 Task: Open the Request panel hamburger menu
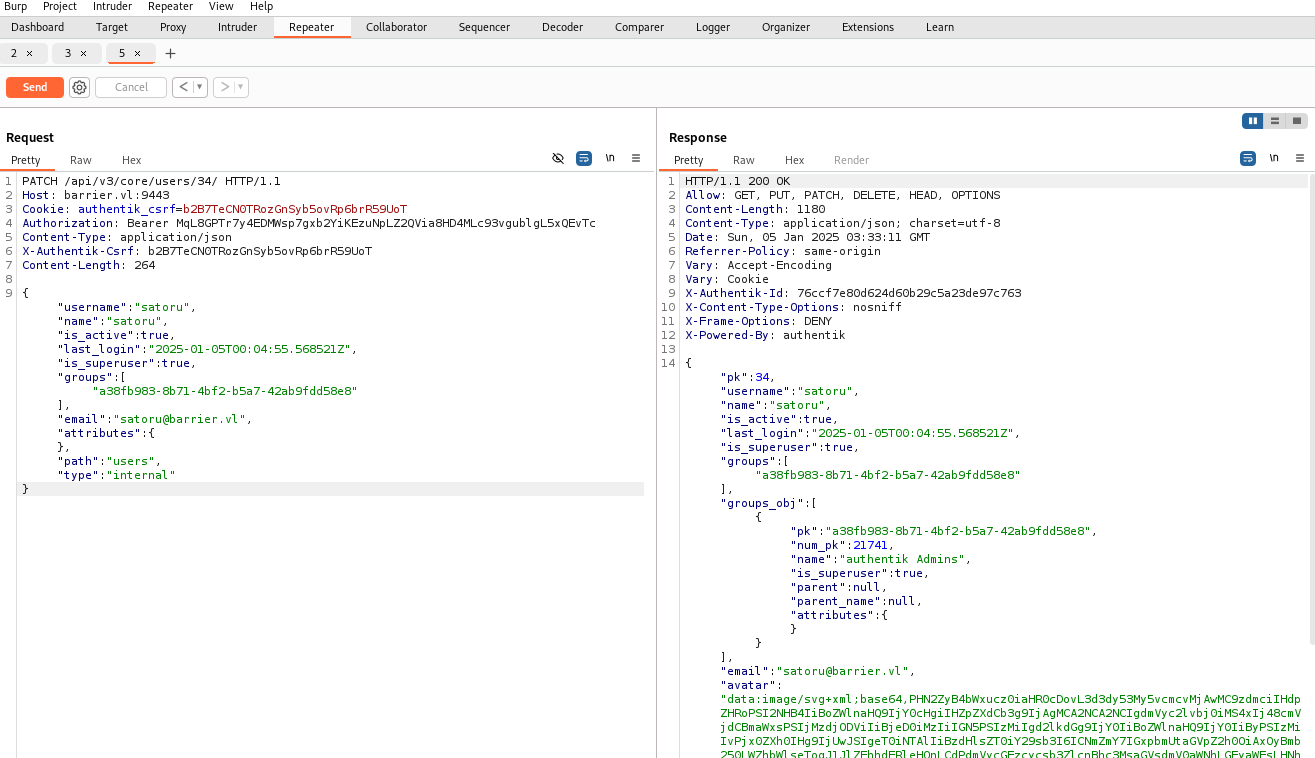click(x=636, y=159)
